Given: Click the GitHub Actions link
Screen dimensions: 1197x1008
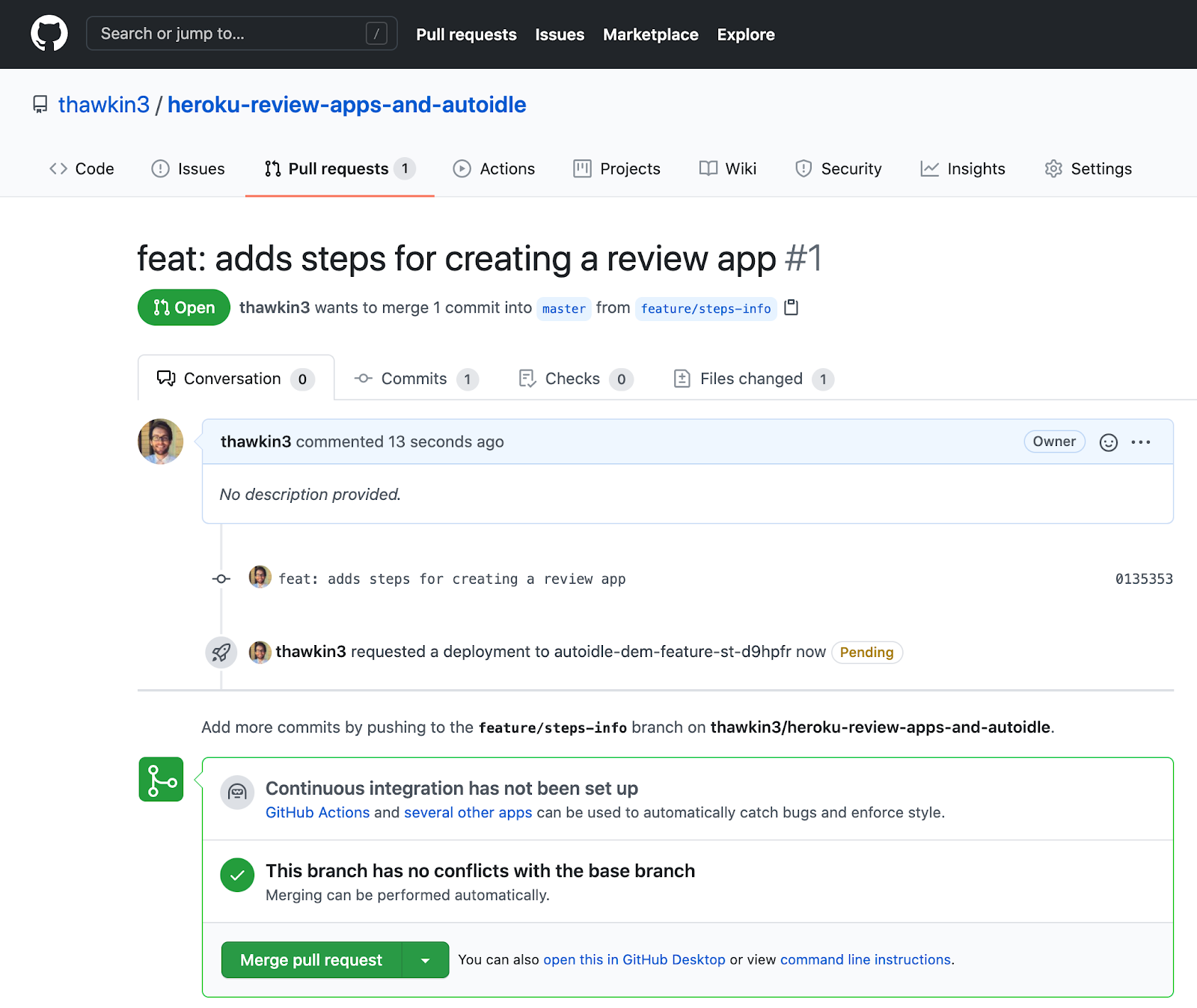Looking at the screenshot, I should (317, 813).
